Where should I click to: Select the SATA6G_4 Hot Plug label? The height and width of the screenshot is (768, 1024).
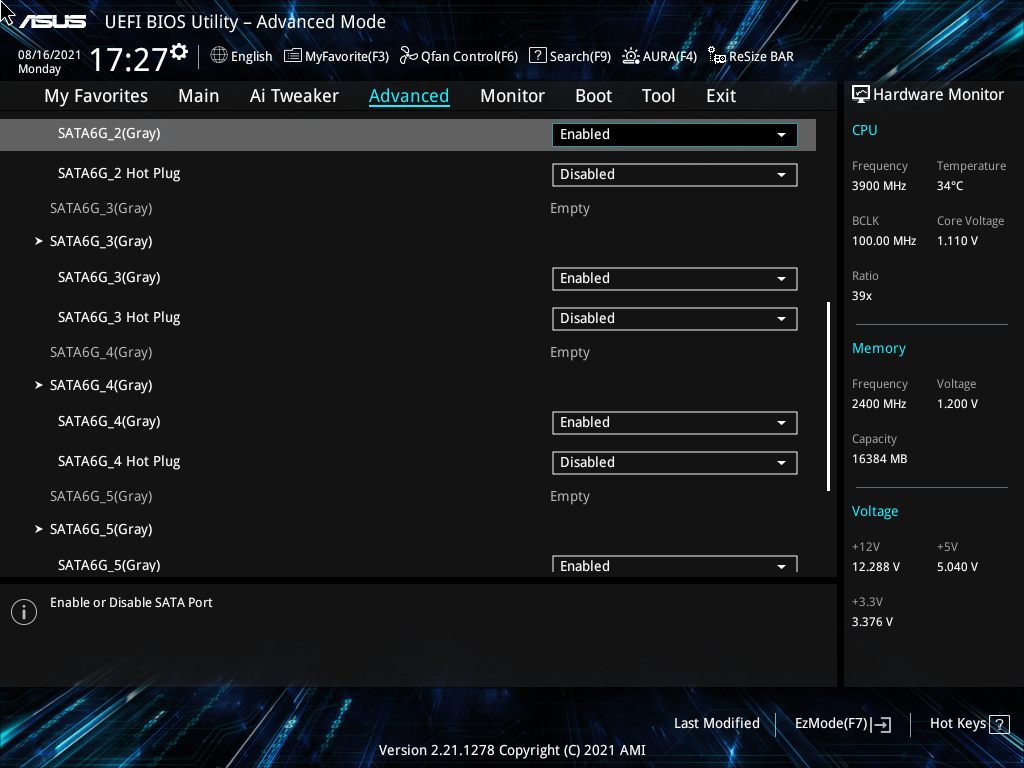(119, 462)
